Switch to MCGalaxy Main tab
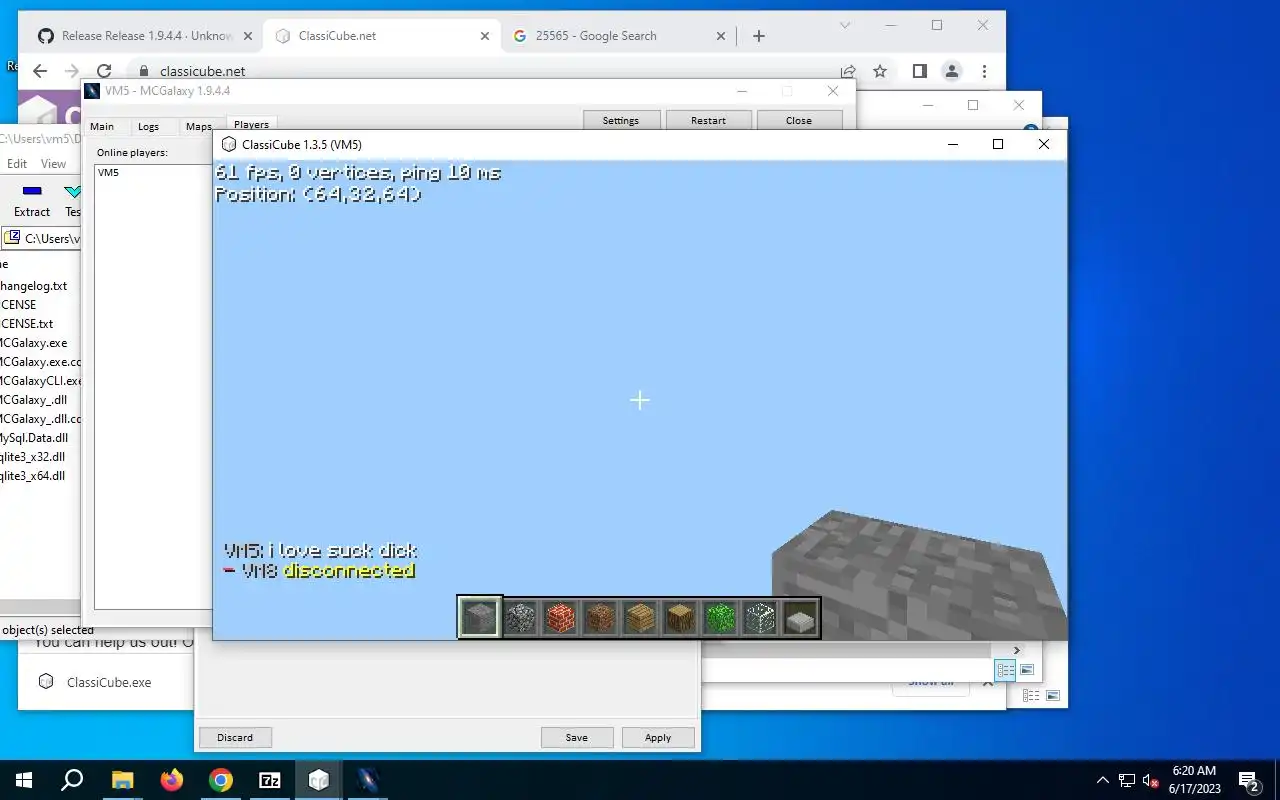Viewport: 1280px width, 800px height. 102,126
